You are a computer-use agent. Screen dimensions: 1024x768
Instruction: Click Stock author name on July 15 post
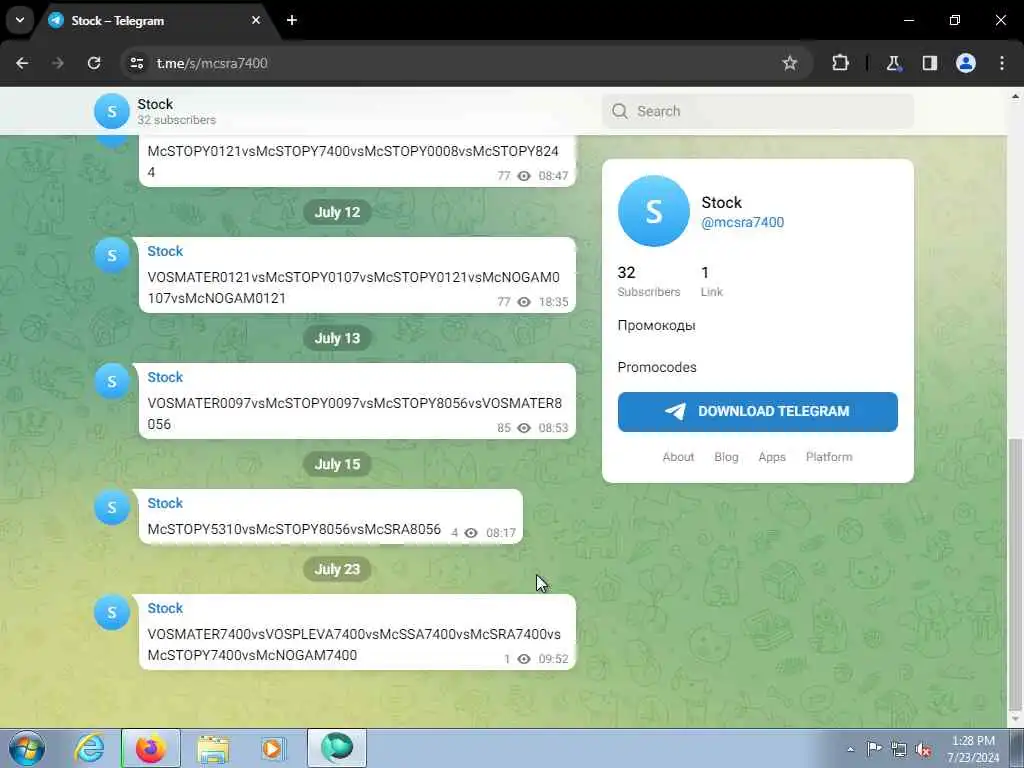pos(165,504)
